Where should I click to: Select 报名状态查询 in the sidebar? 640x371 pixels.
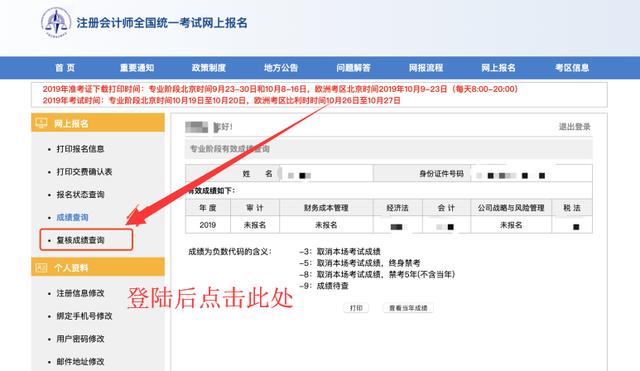pos(80,195)
